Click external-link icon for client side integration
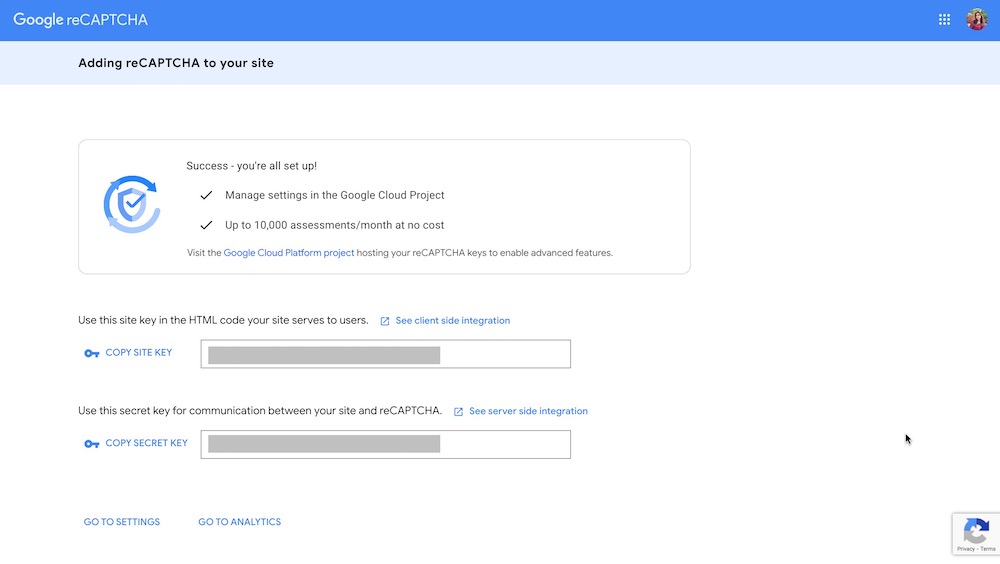 click(385, 321)
